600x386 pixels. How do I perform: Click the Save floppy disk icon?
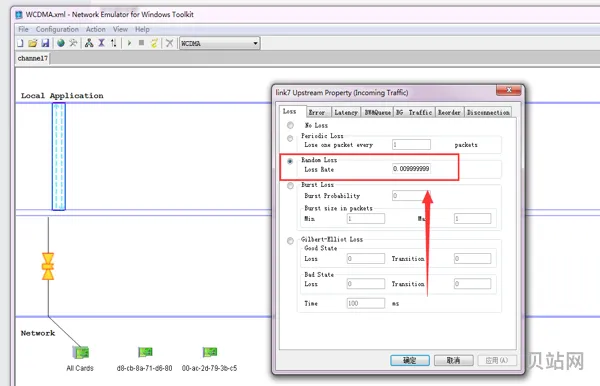pyautogui.click(x=45, y=43)
